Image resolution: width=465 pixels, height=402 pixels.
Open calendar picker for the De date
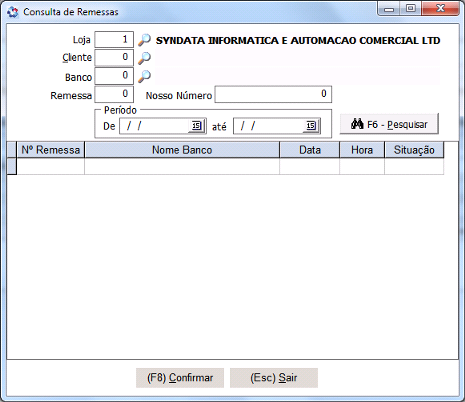pos(197,126)
